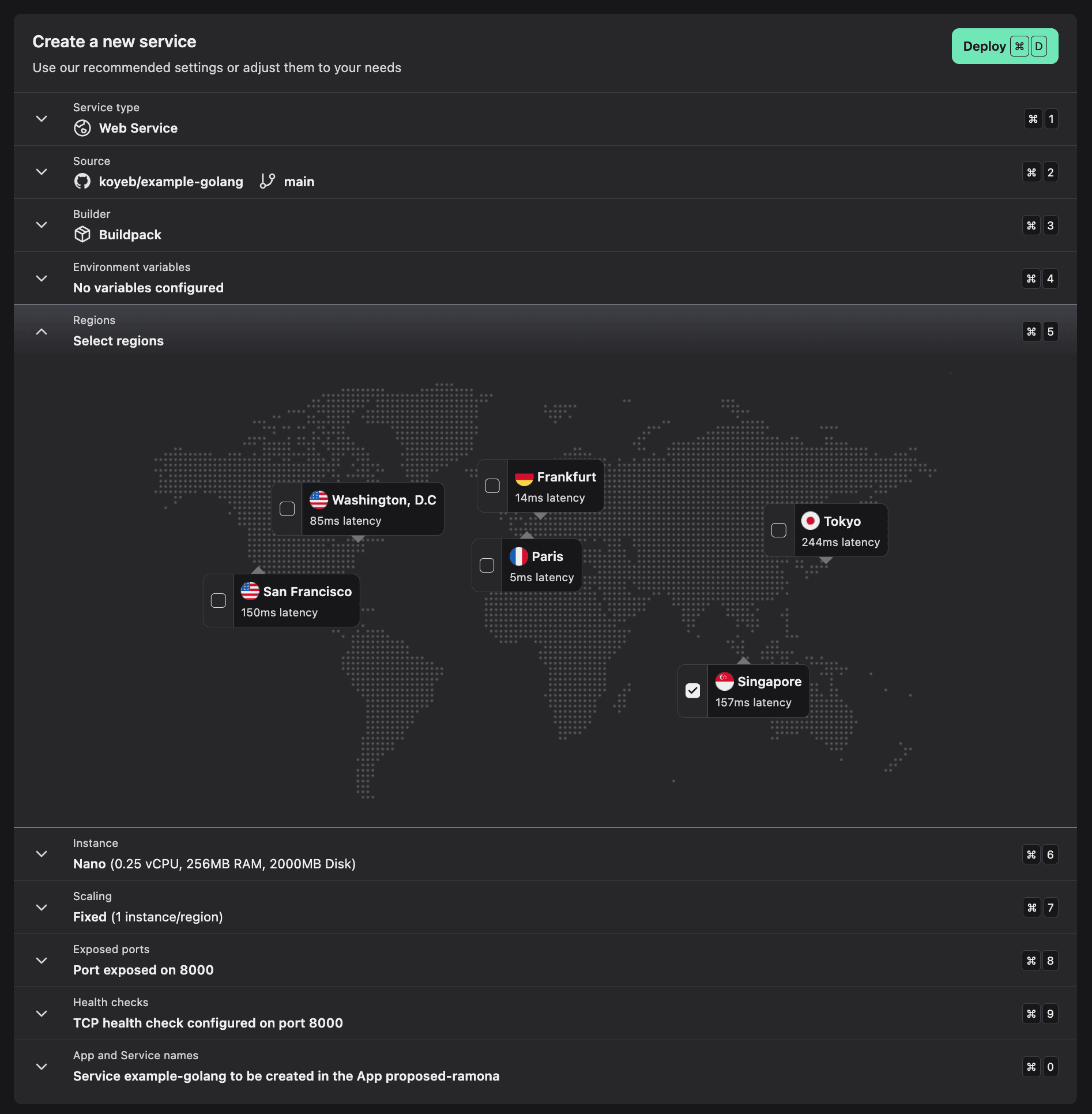Click the Web Service globe icon
The image size is (1092, 1114).
point(82,128)
